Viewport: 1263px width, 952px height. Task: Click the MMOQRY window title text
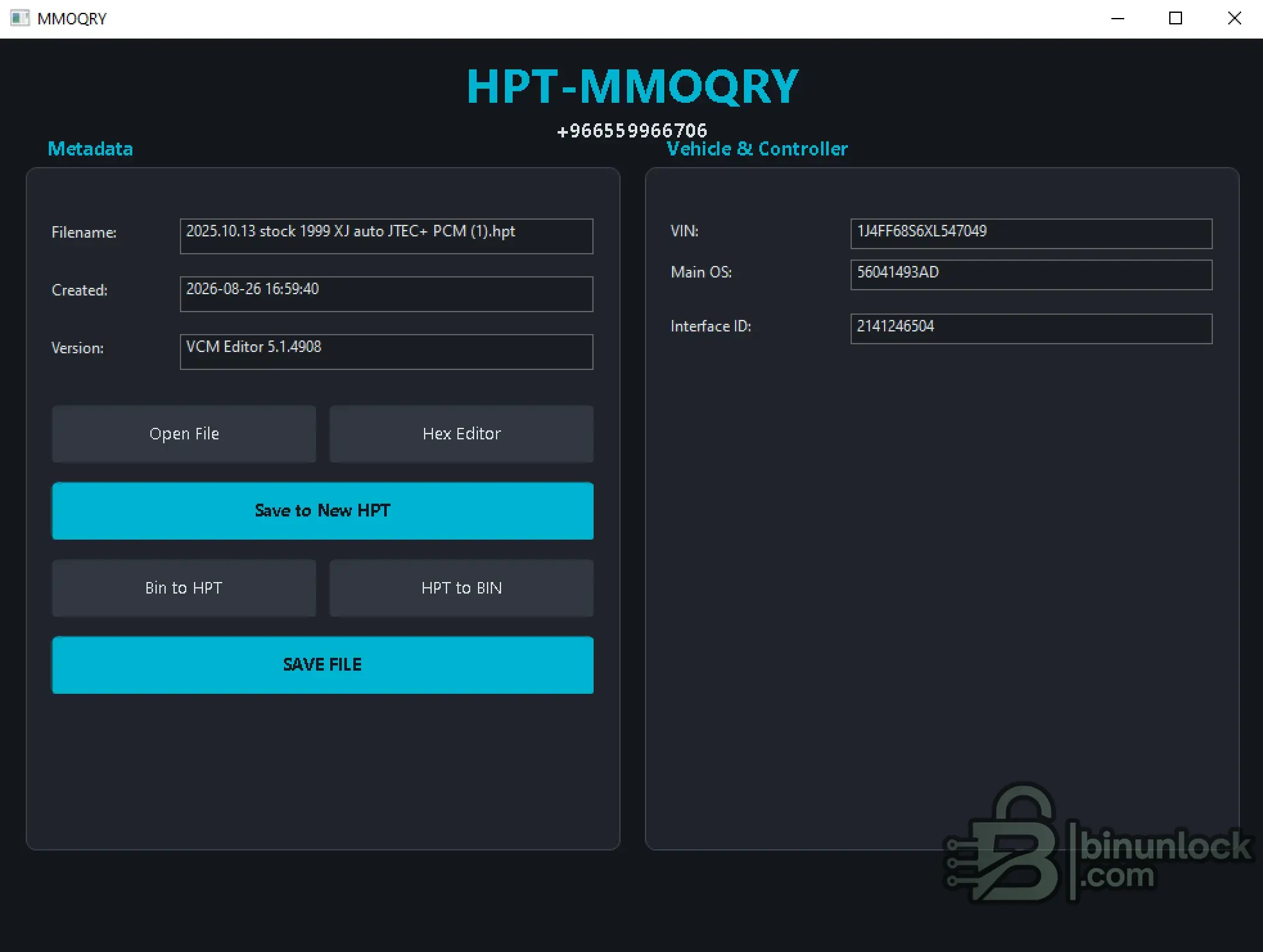(72, 19)
